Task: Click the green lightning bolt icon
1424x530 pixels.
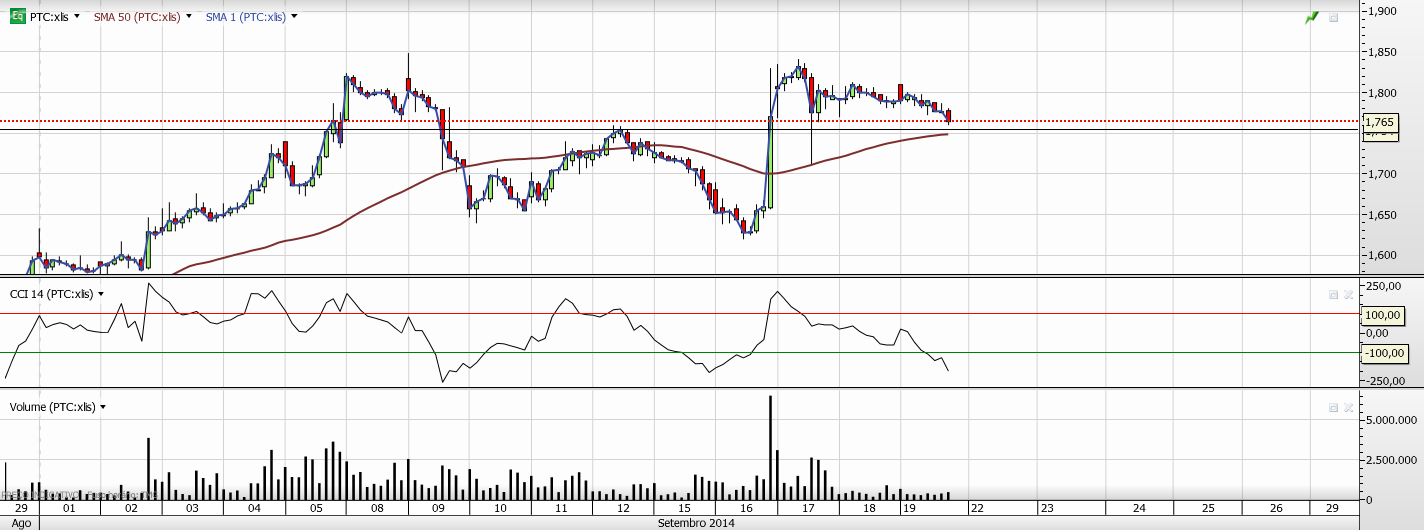Action: 1312,17
